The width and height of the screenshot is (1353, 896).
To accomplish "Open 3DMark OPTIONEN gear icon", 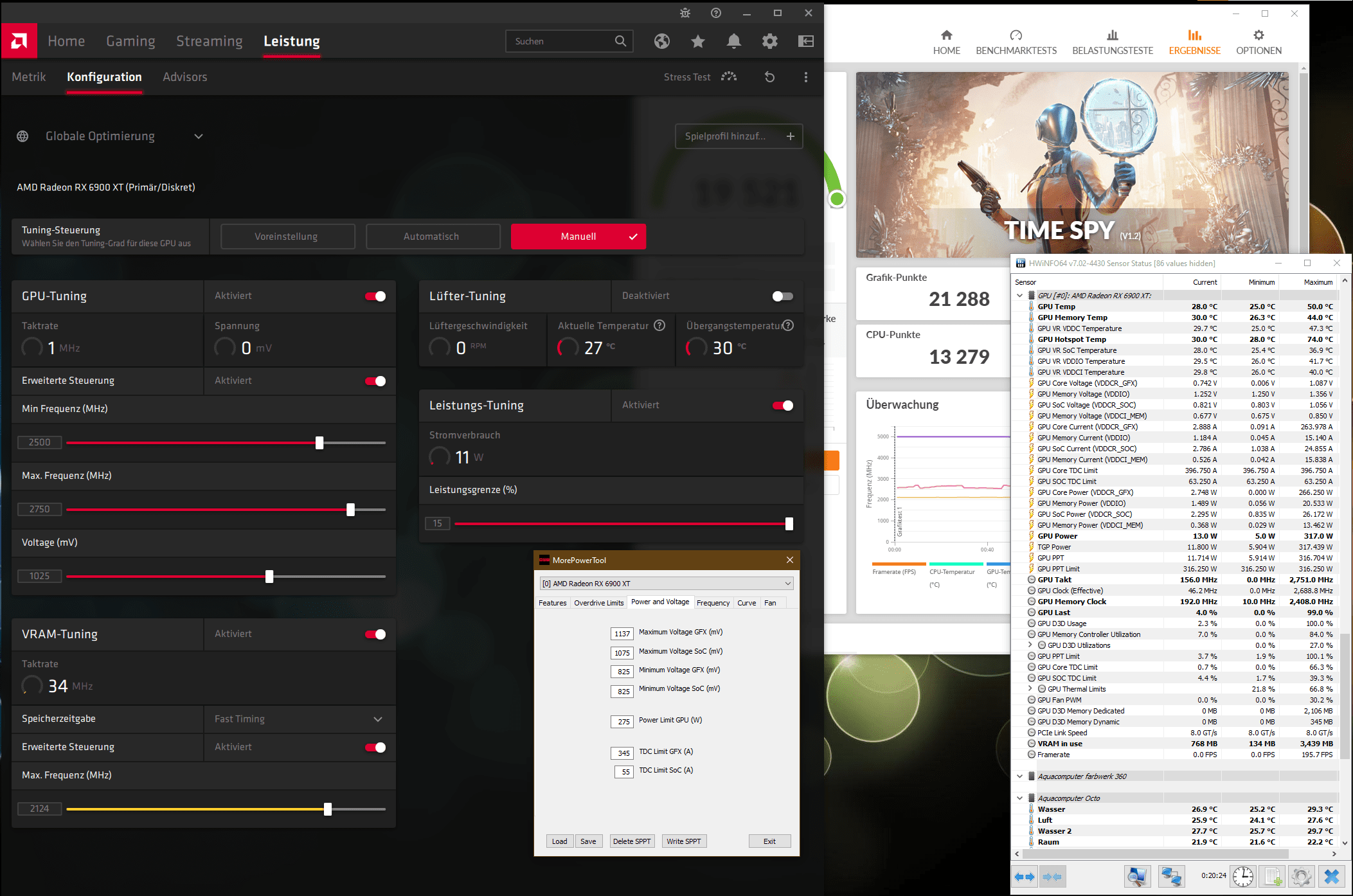I will [1259, 35].
